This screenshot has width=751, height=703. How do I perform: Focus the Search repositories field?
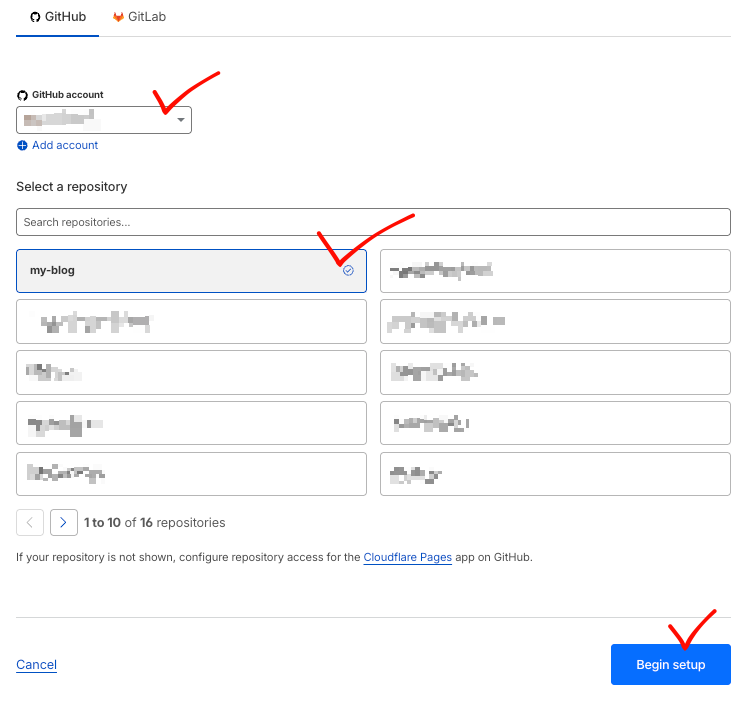(373, 221)
